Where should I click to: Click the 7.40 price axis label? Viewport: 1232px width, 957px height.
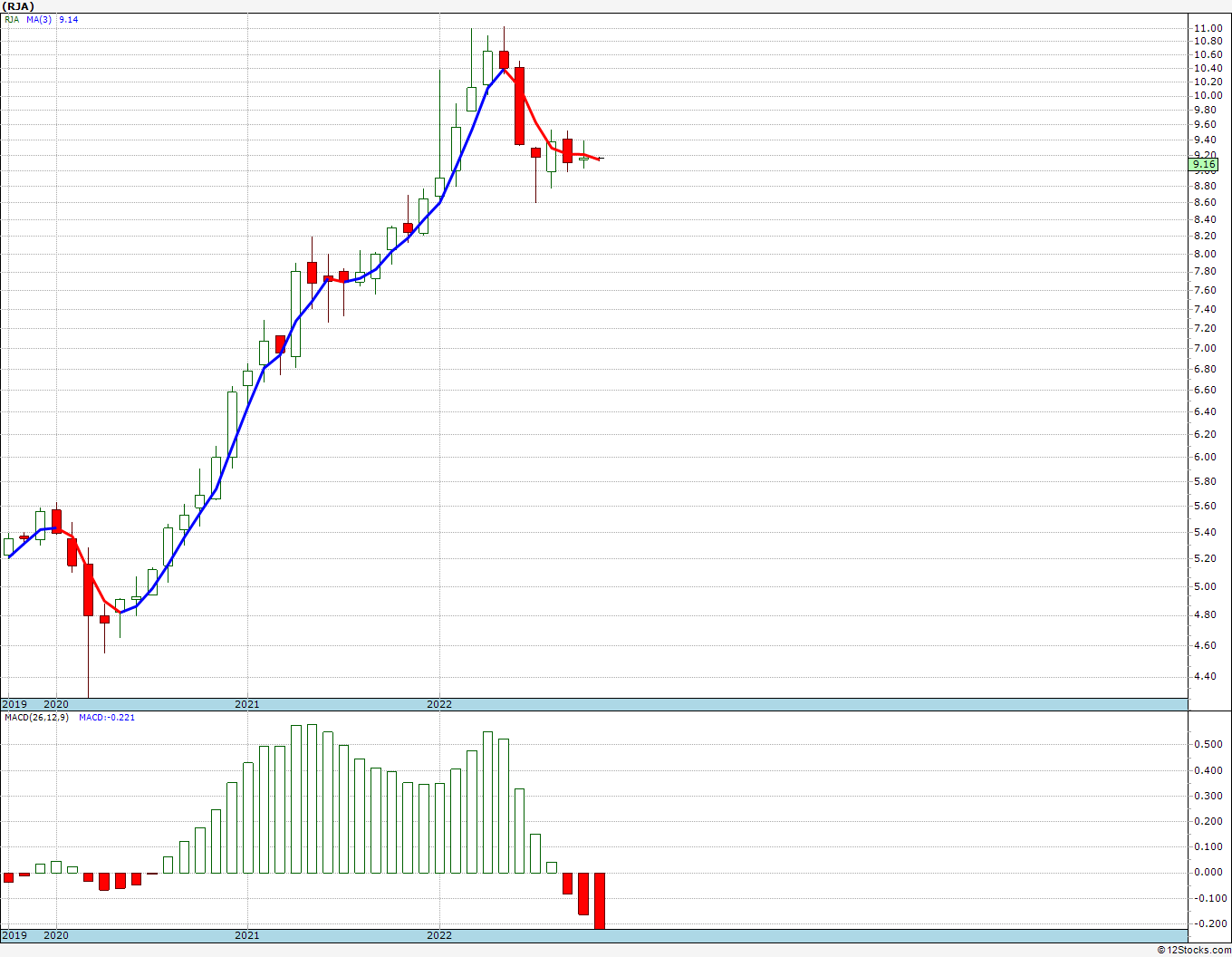coord(1206,309)
